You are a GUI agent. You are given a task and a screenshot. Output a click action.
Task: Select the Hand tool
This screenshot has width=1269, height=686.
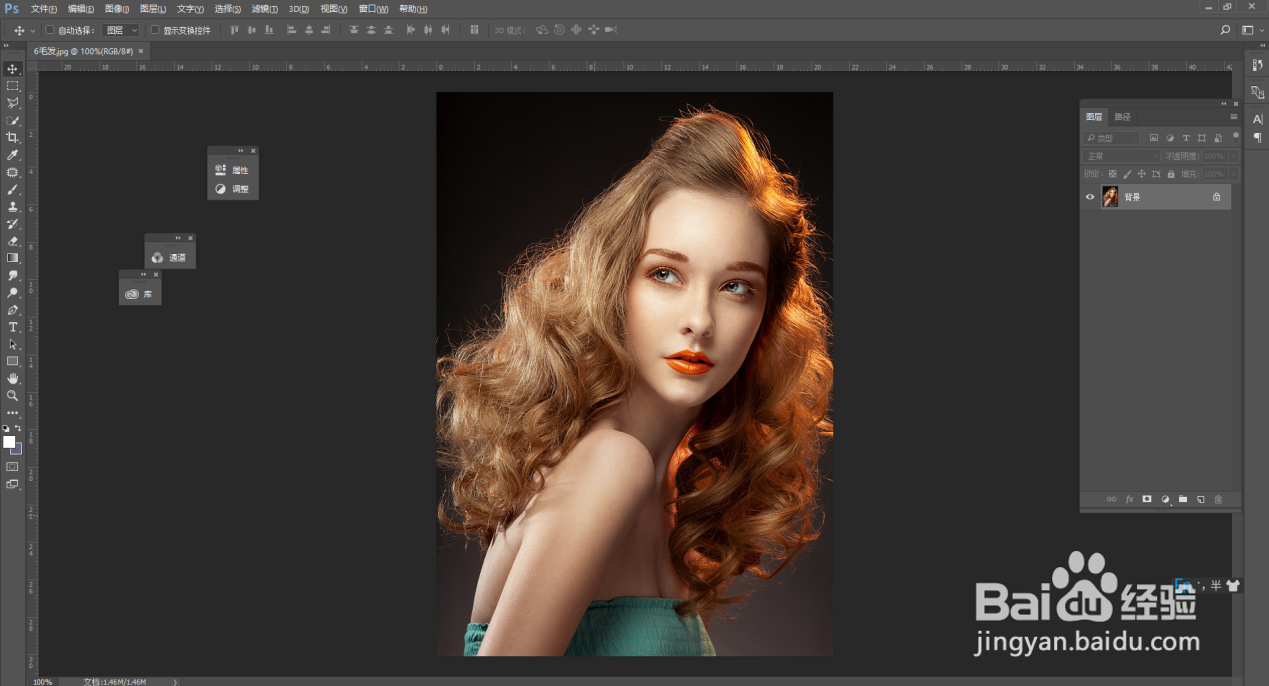tap(13, 378)
